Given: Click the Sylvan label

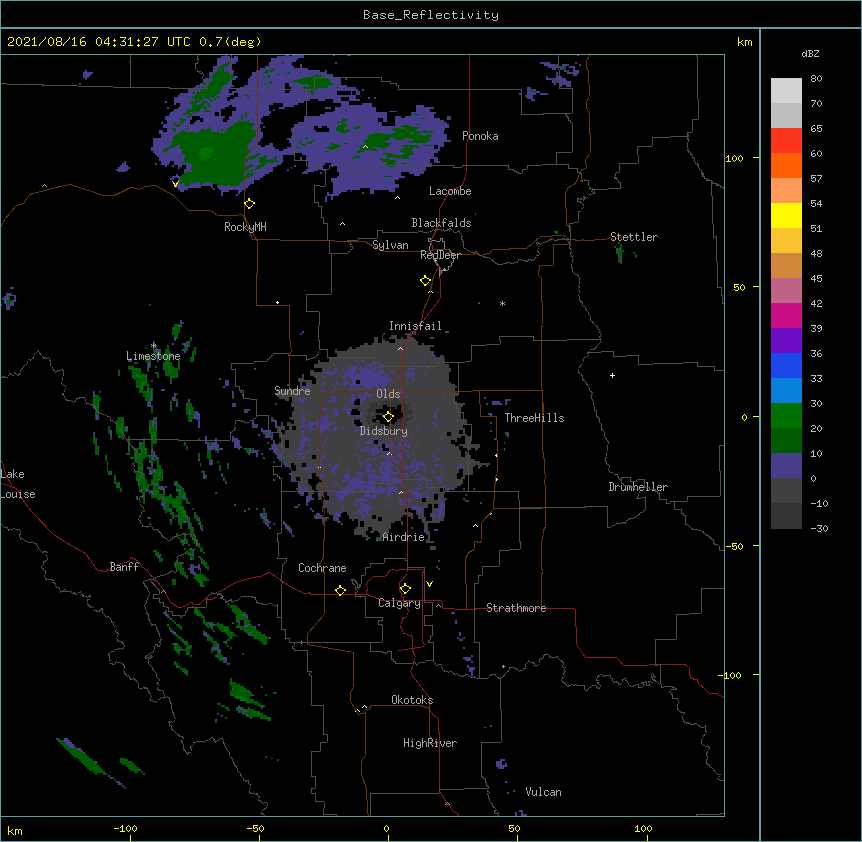Looking at the screenshot, I should click(390, 245).
